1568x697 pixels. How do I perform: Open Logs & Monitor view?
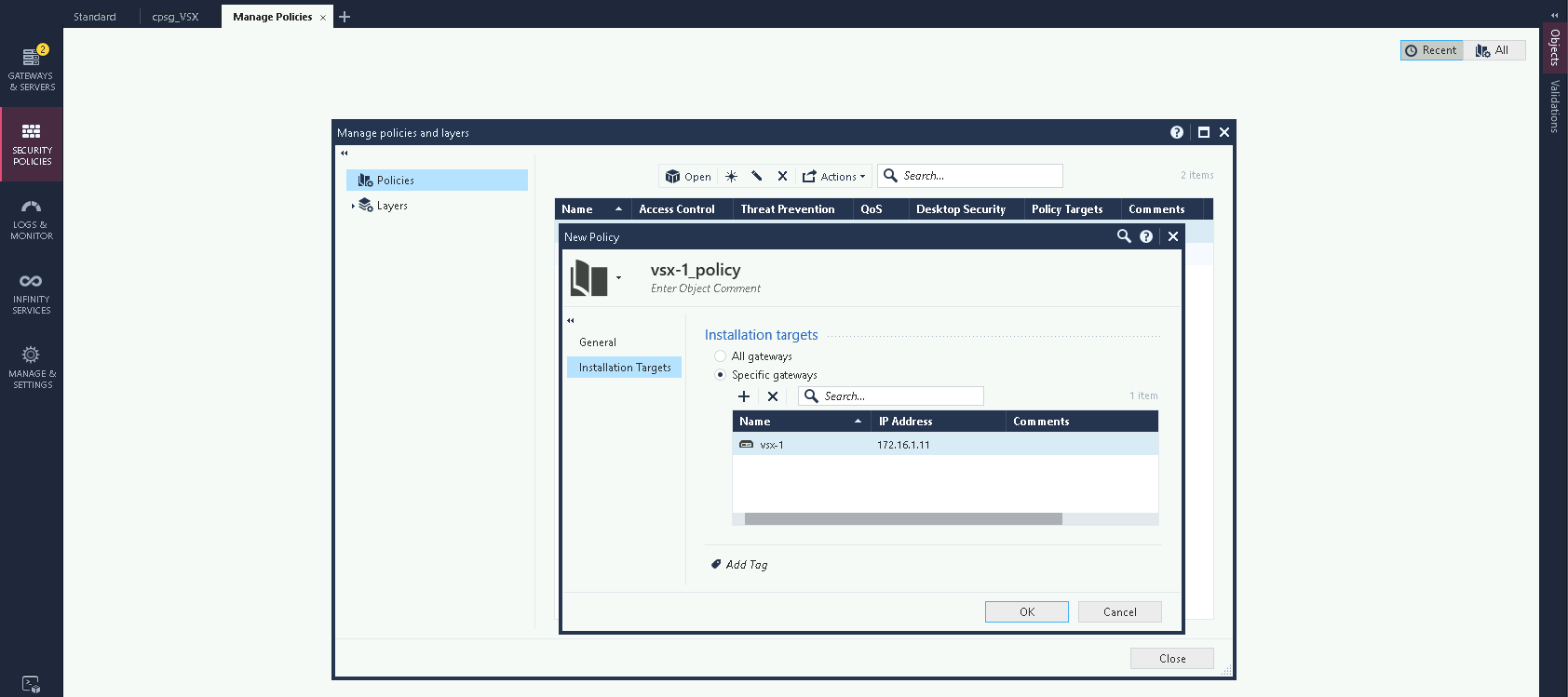tap(32, 220)
